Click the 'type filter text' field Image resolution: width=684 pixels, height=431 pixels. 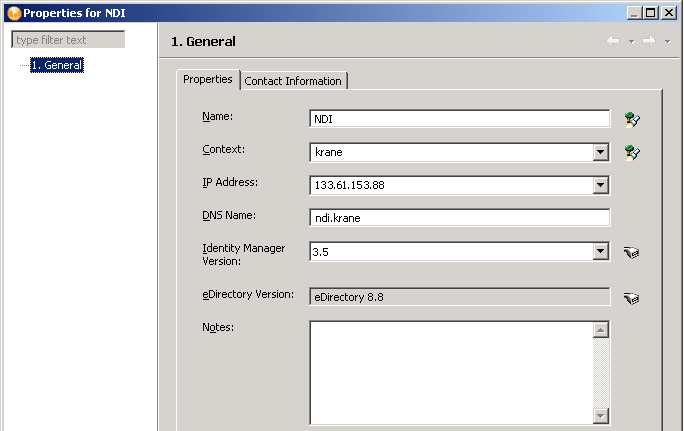click(68, 40)
